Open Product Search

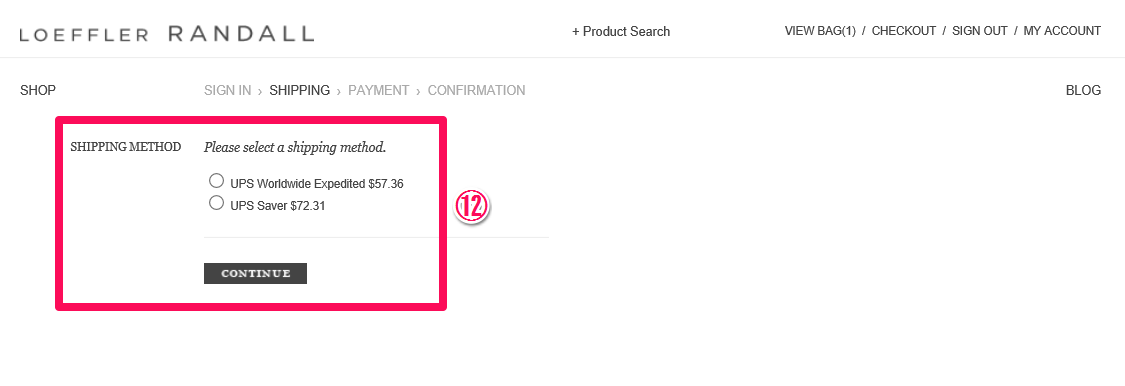[x=621, y=32]
